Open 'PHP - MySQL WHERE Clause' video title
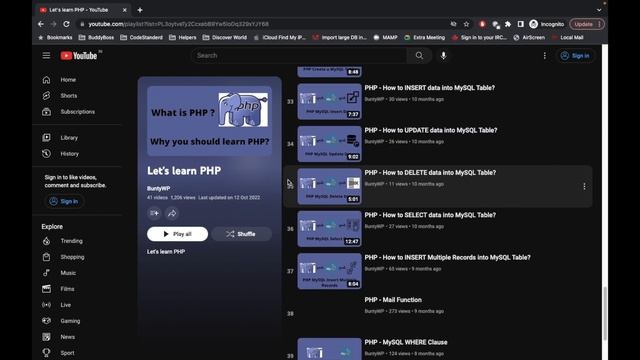Viewport: 640px width, 360px height. coord(406,342)
